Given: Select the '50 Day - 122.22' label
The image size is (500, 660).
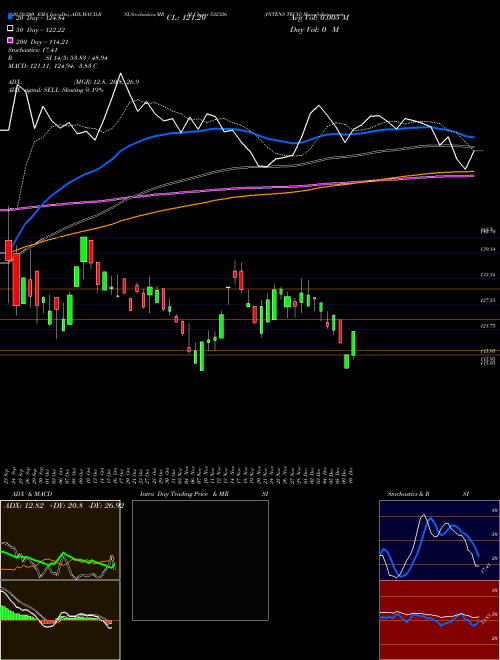Looking at the screenshot, I should coord(40,29).
